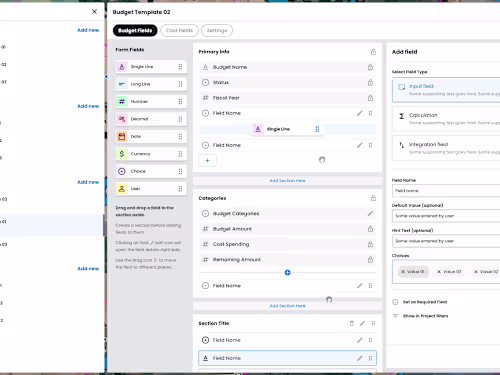Select the Choice field icon in Form Fields

[x=122, y=171]
